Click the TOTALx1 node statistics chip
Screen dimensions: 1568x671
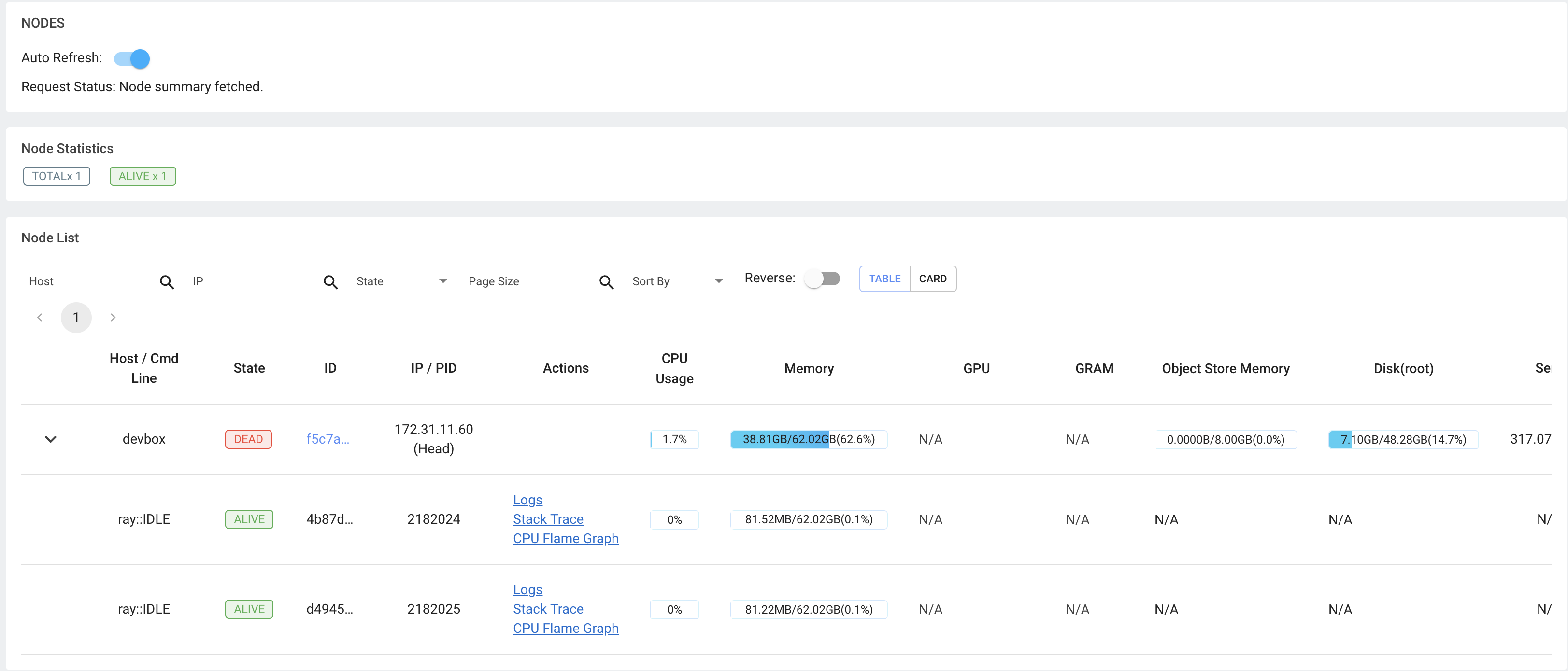pos(56,176)
